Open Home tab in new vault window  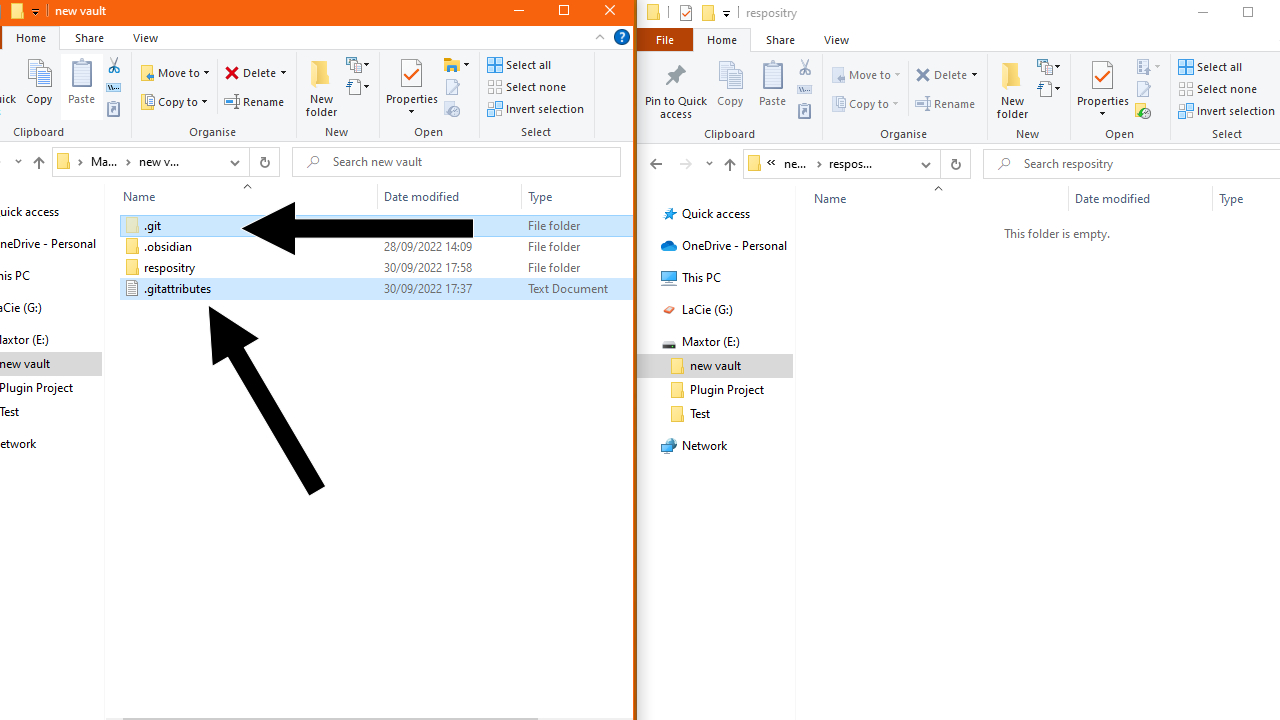31,38
